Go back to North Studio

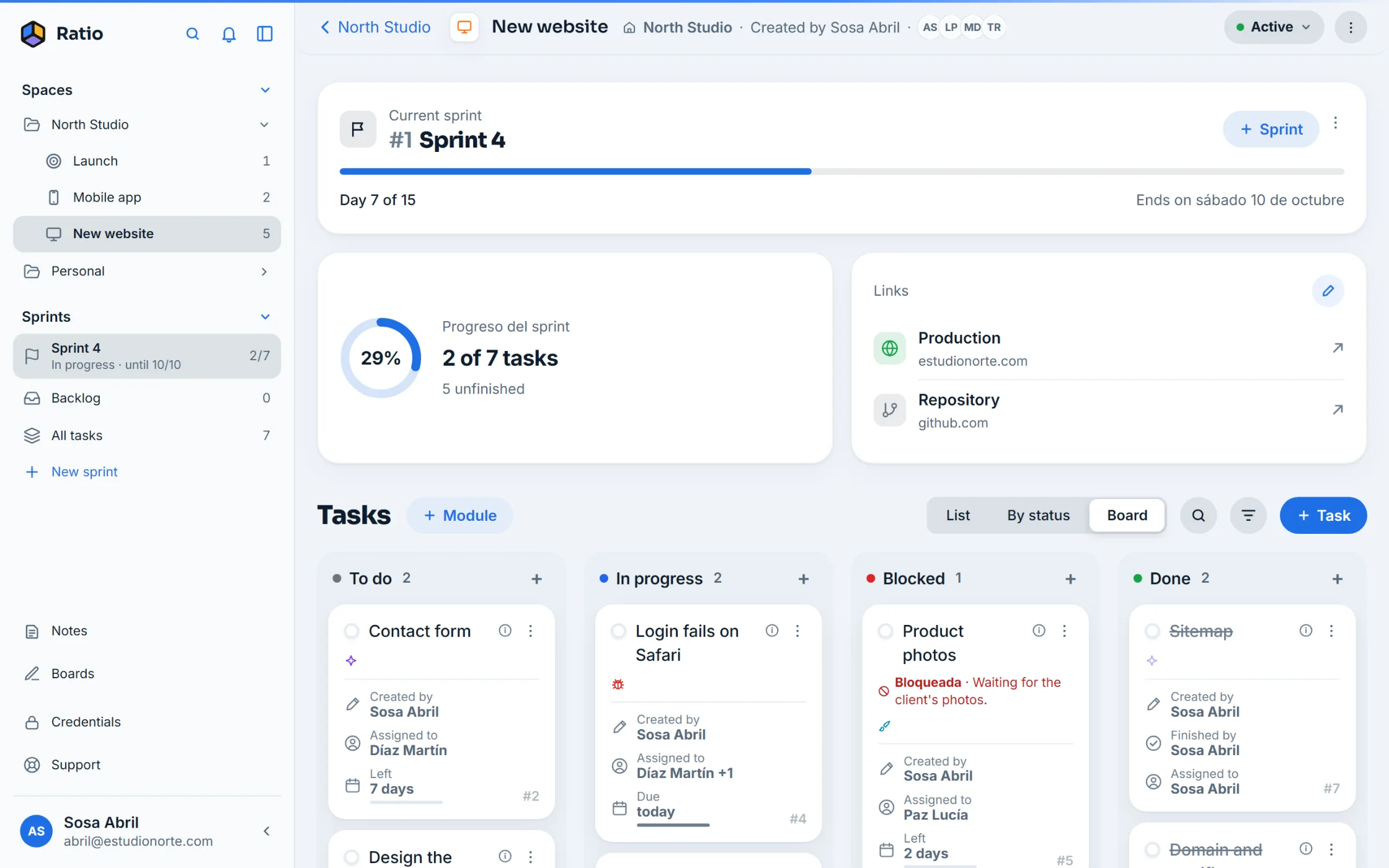coord(375,27)
